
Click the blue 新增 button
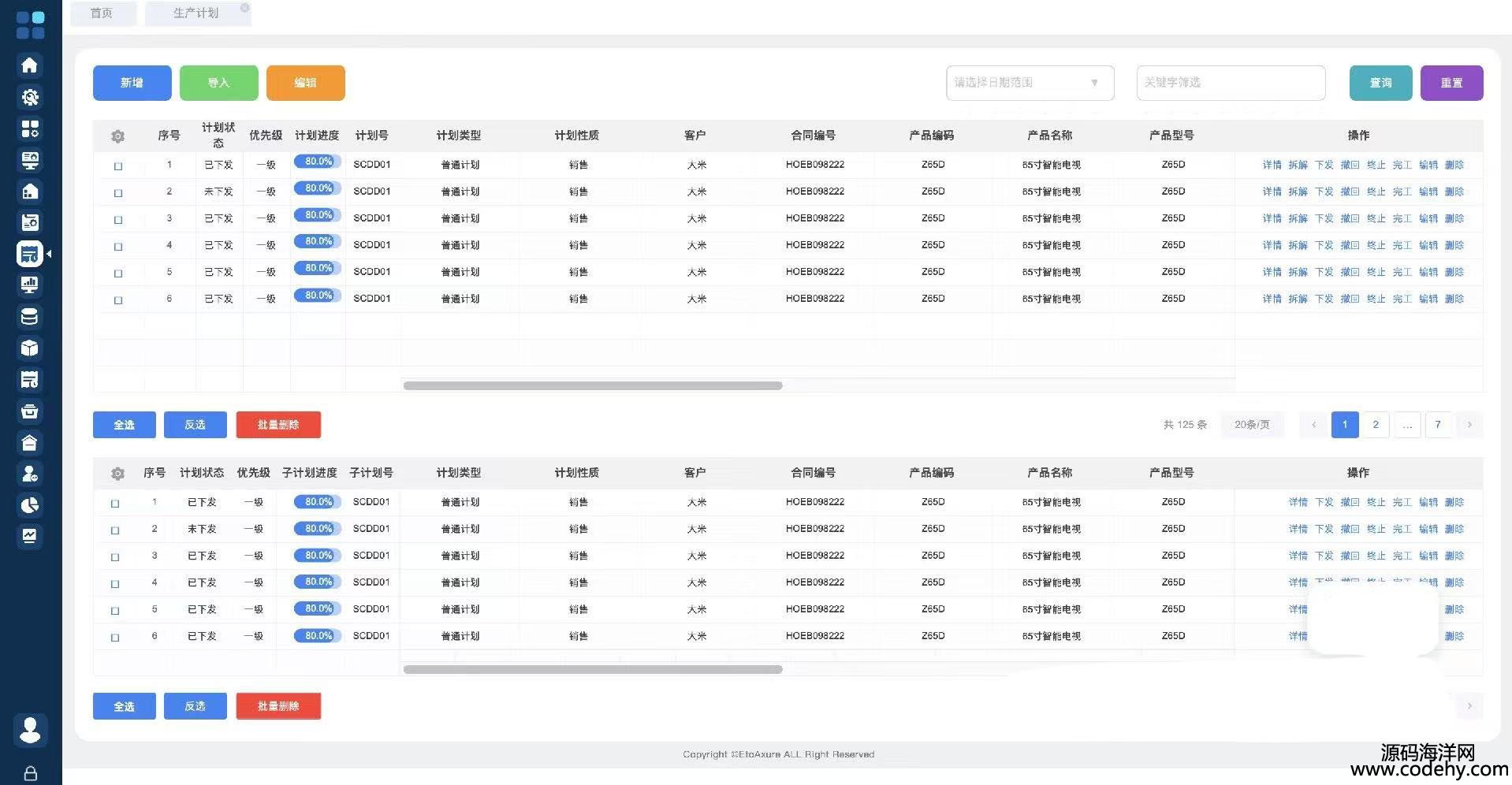pos(132,83)
